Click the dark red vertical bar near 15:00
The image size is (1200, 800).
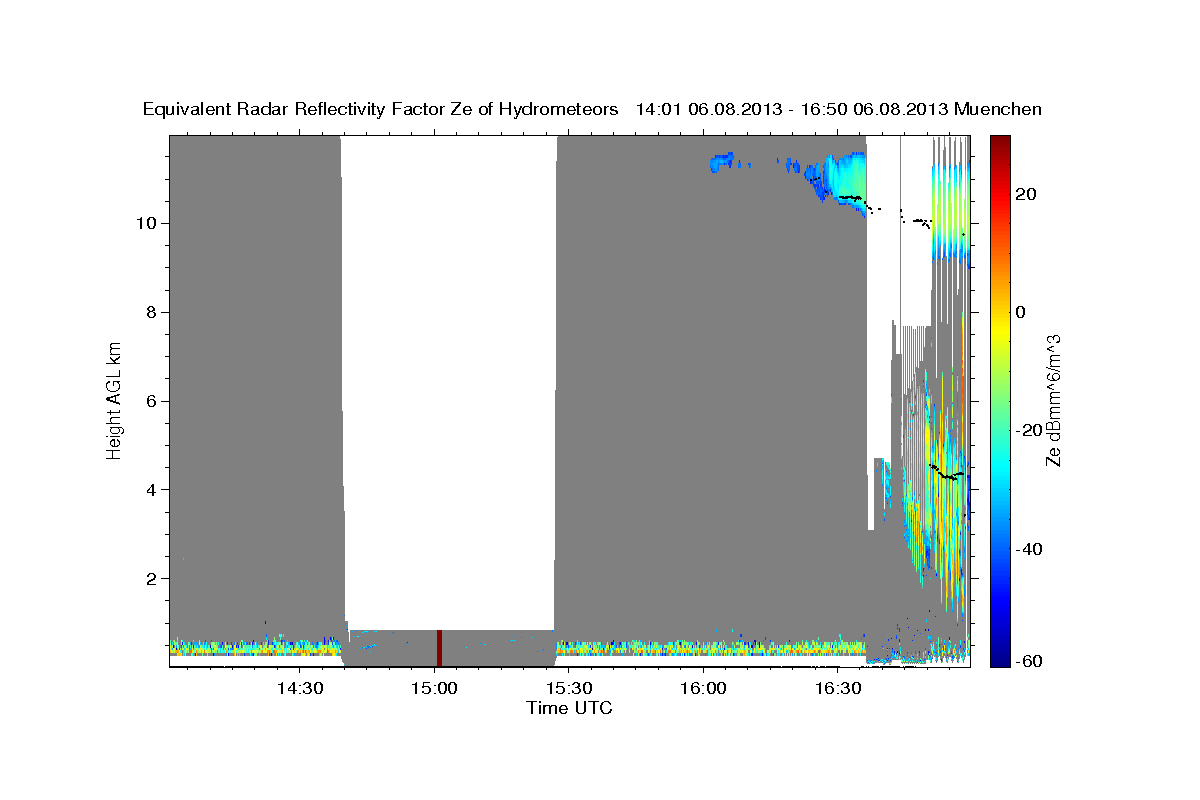tap(439, 648)
